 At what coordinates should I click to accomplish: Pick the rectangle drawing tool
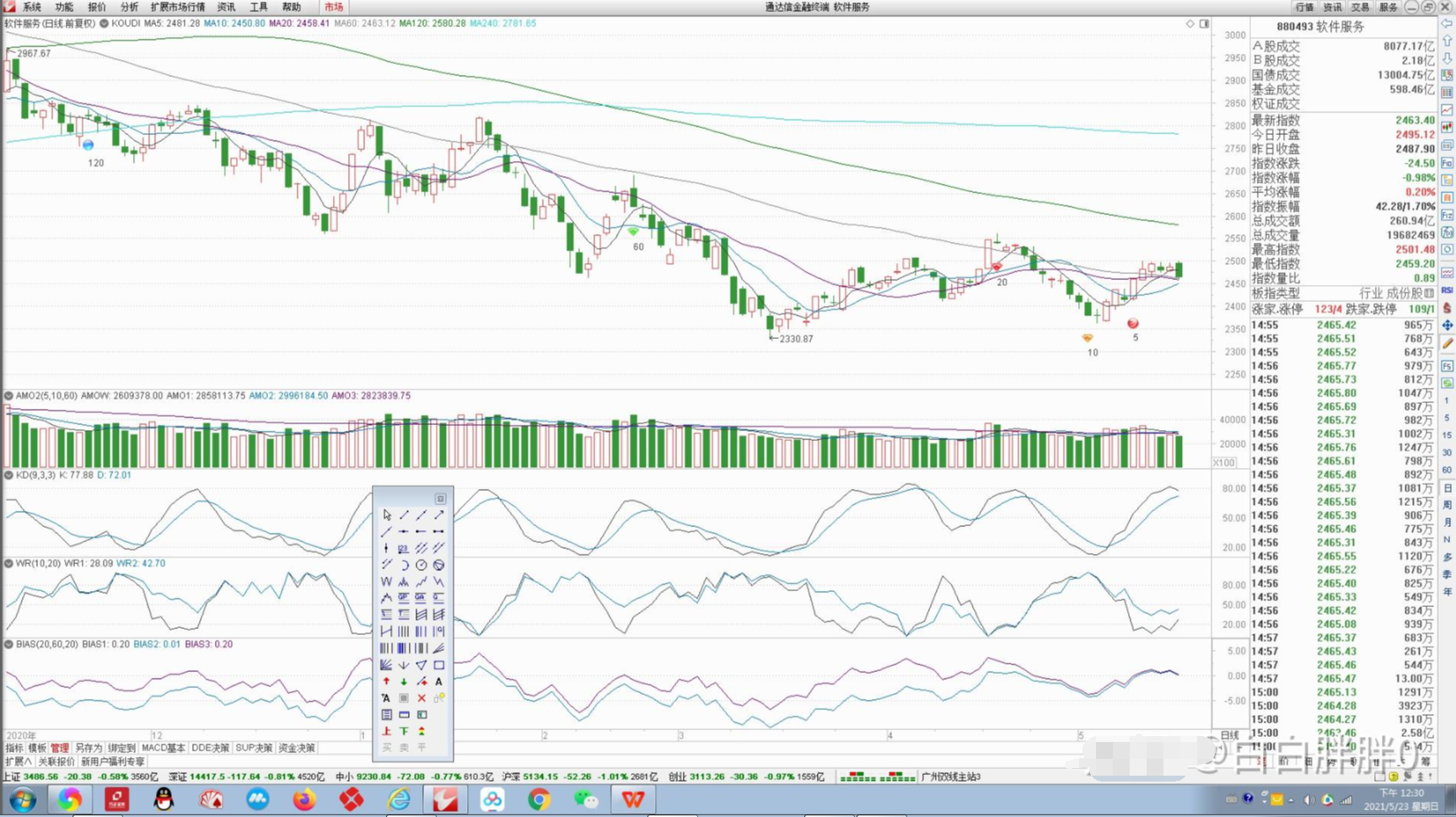coord(438,665)
